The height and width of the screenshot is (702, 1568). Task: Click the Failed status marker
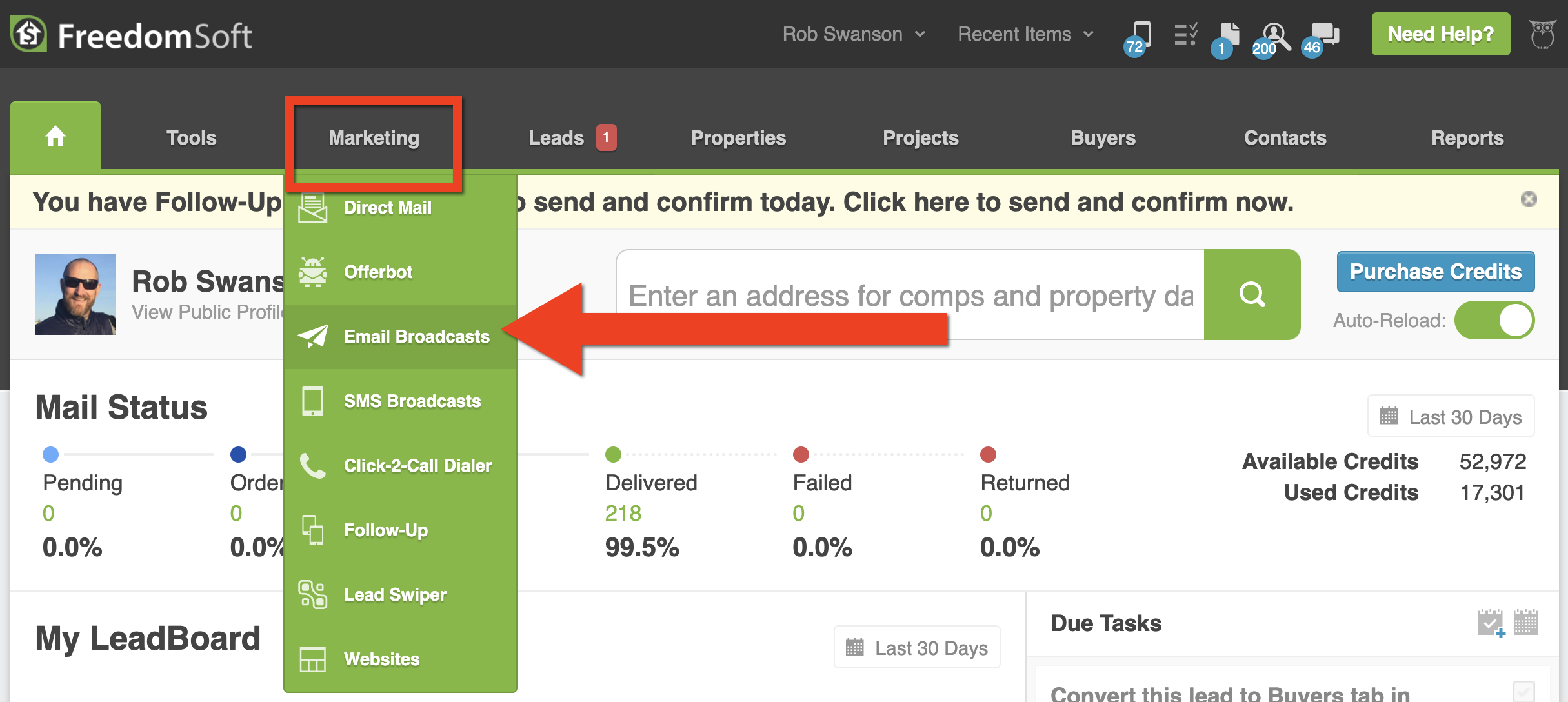pos(801,454)
